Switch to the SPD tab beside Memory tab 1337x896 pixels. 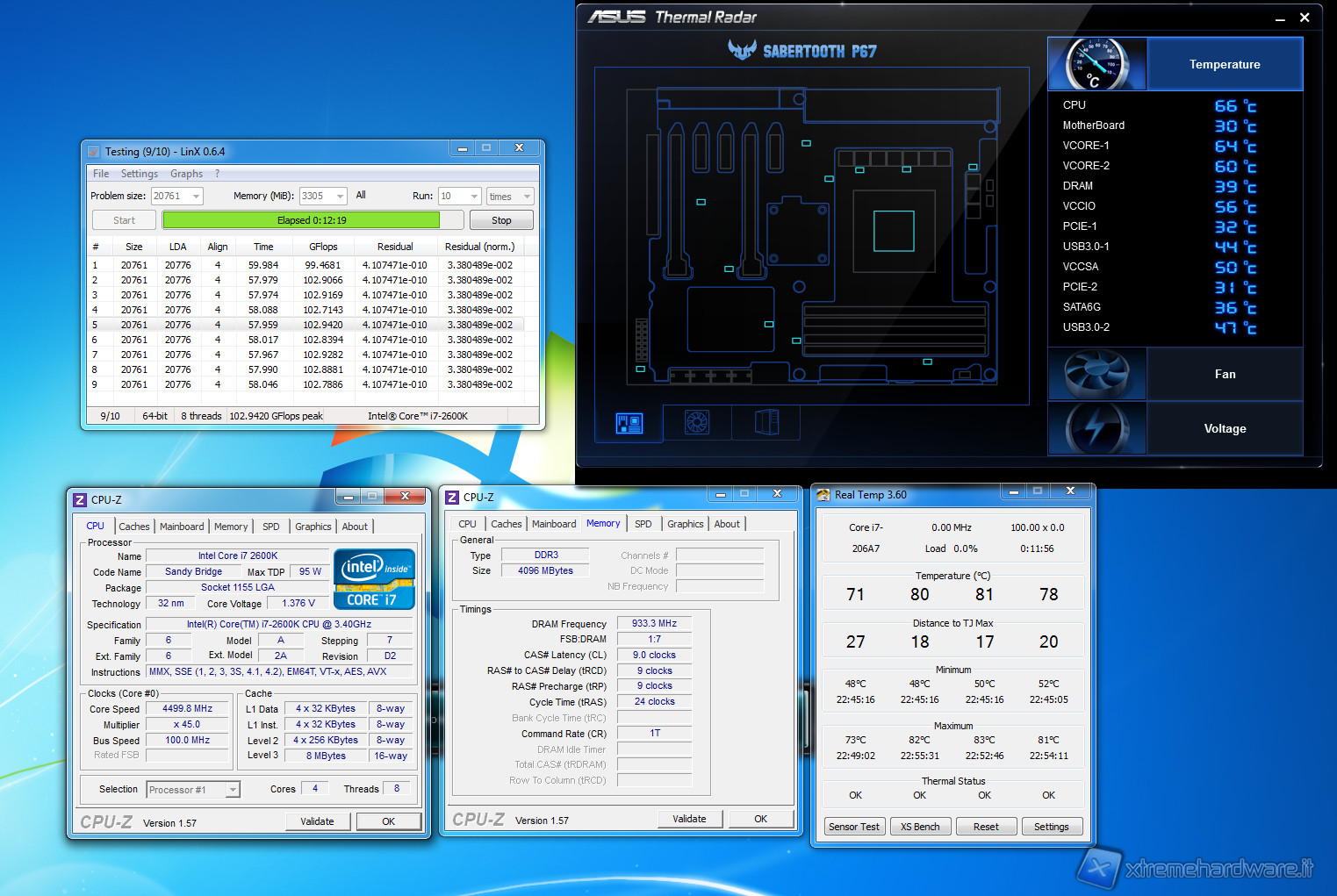pos(643,524)
